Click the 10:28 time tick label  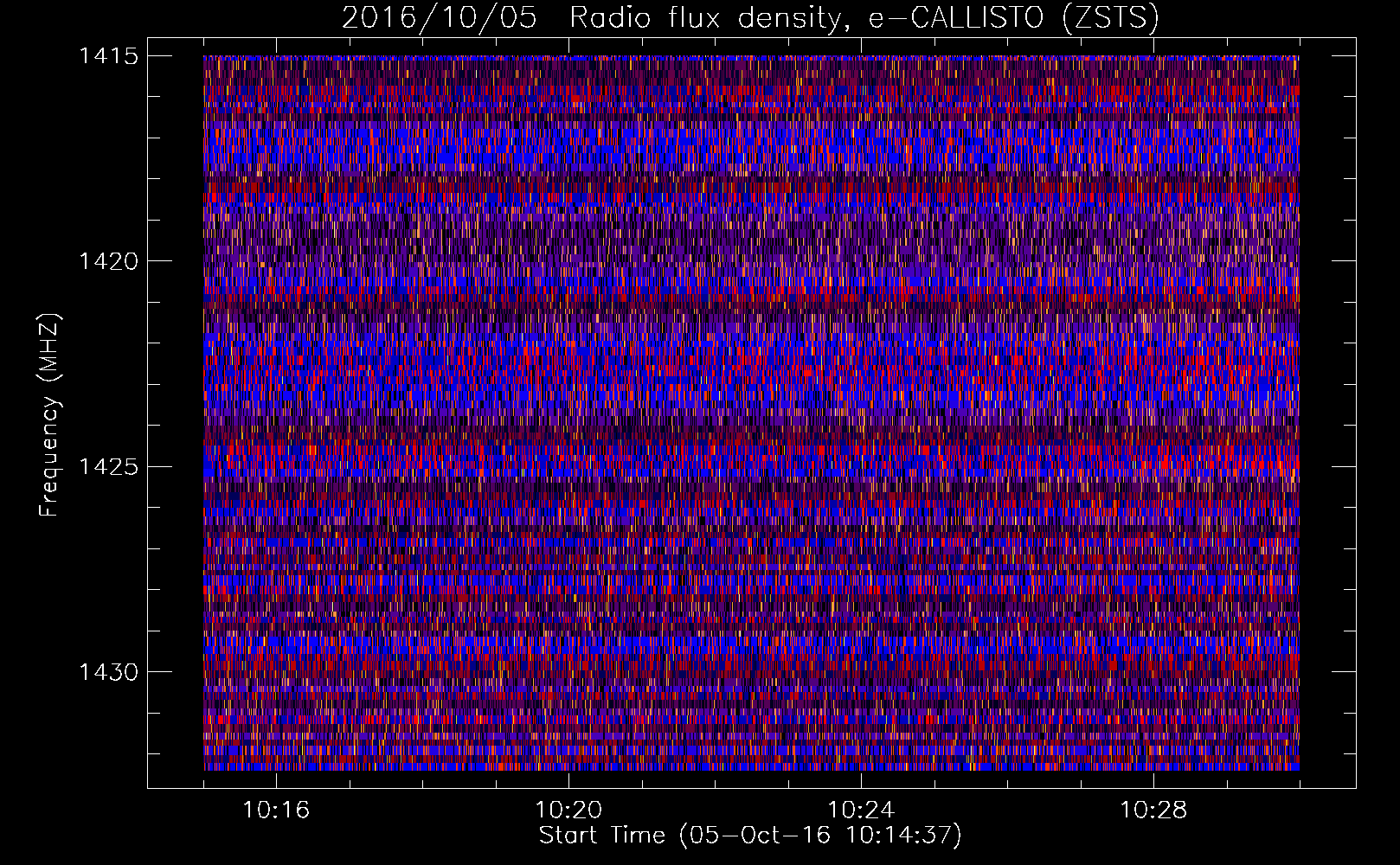[1153, 811]
